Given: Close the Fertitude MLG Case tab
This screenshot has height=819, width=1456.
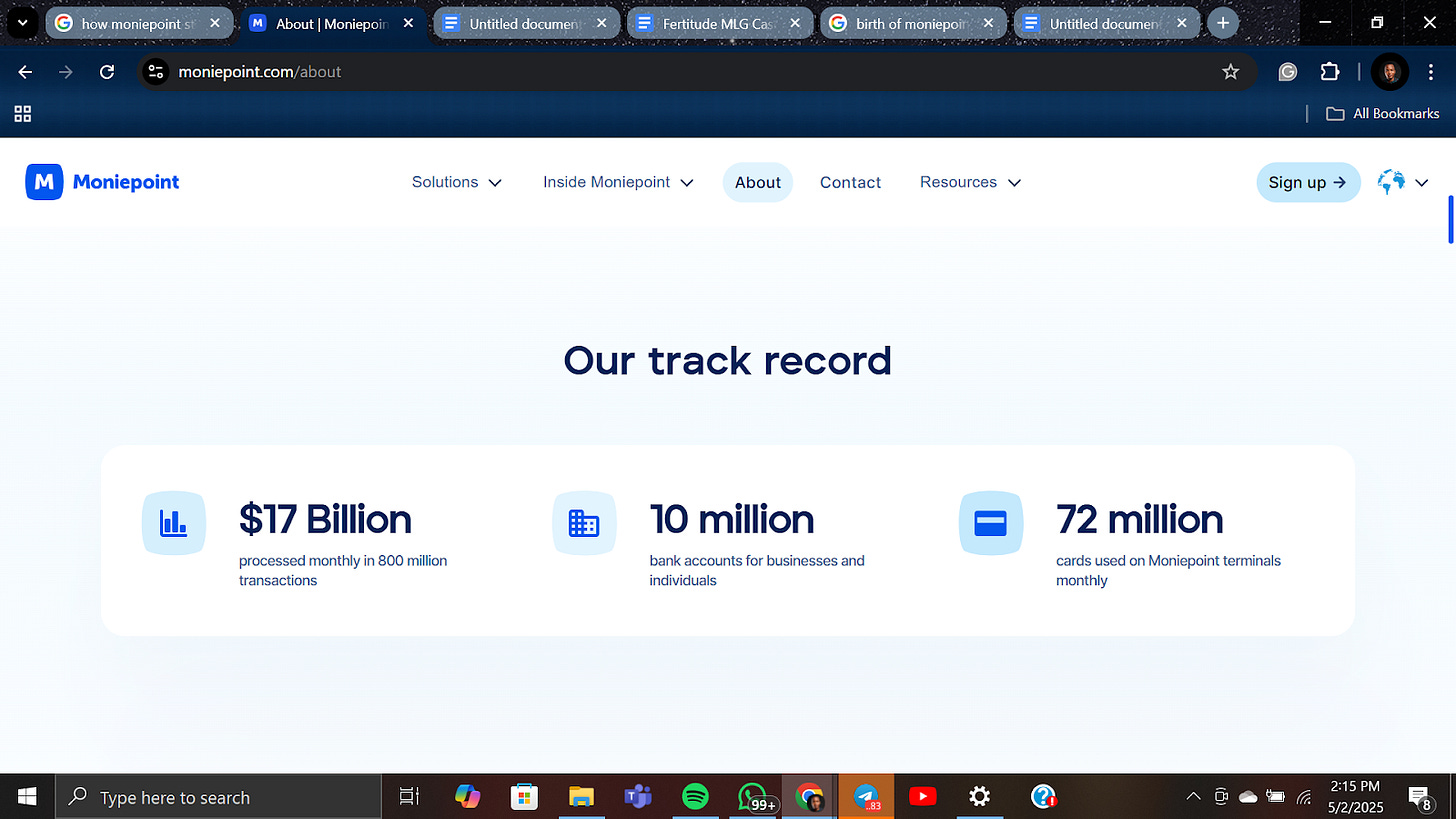Looking at the screenshot, I should [795, 23].
